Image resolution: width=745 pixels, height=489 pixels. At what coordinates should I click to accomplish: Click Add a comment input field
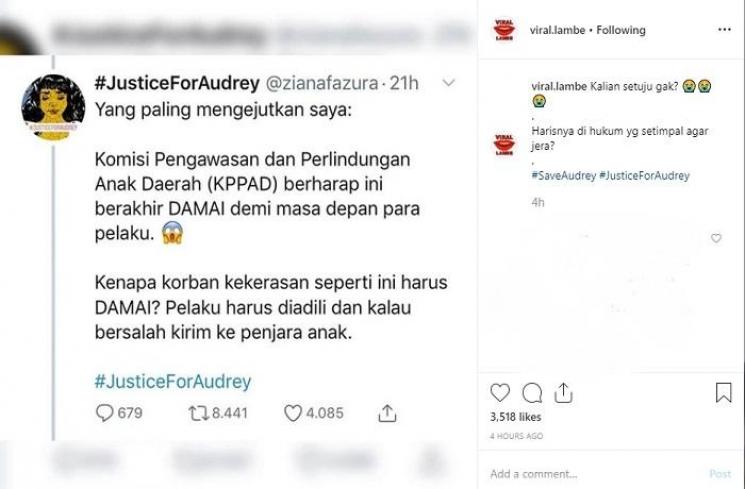(594, 474)
